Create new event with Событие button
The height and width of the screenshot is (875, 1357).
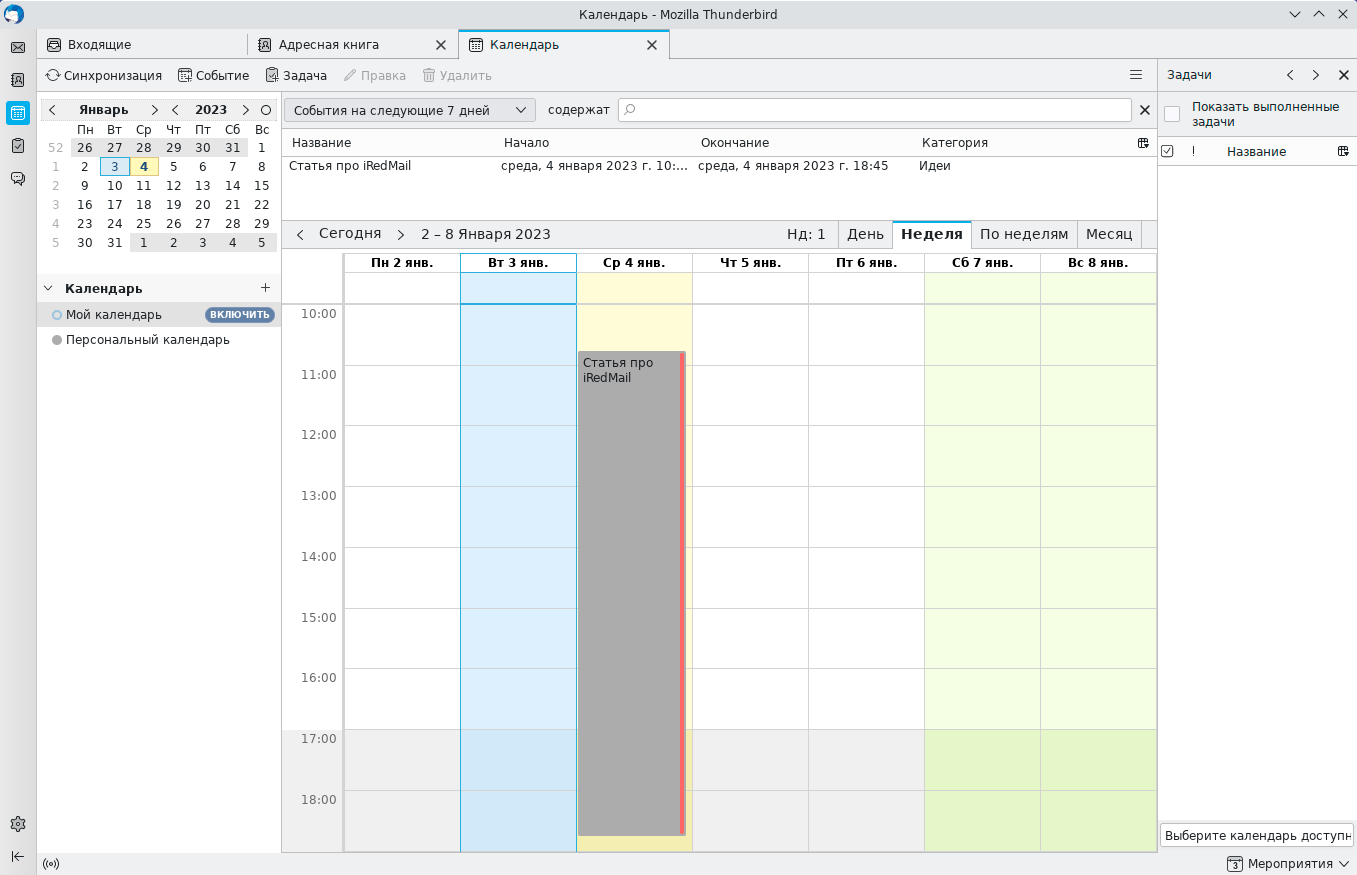tap(213, 75)
